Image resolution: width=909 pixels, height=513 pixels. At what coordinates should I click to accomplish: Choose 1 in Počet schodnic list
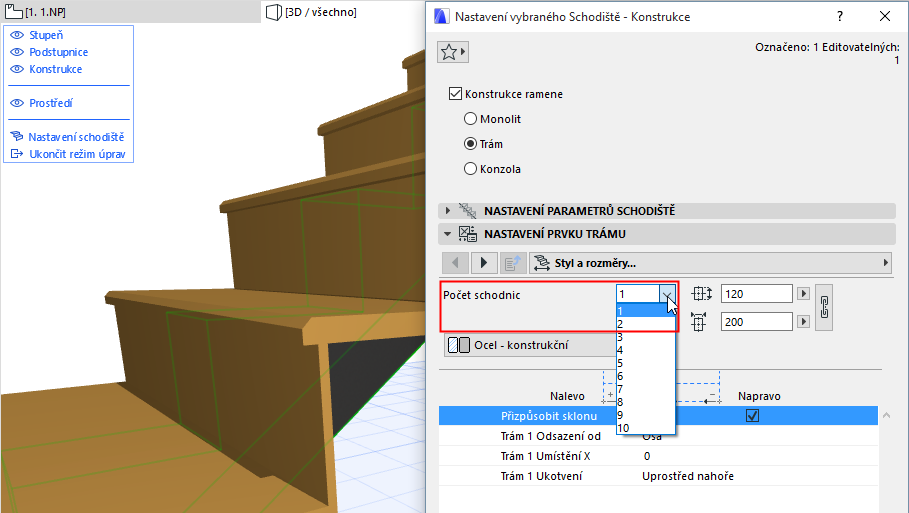pyautogui.click(x=646, y=311)
